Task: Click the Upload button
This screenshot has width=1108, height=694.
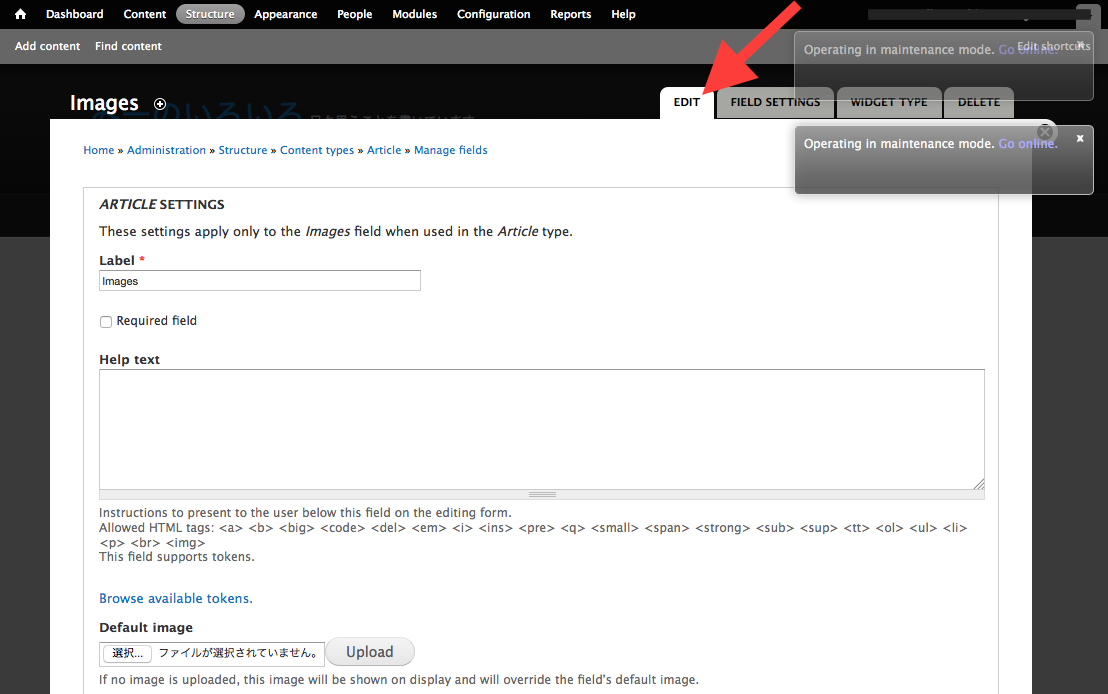Action: [370, 652]
